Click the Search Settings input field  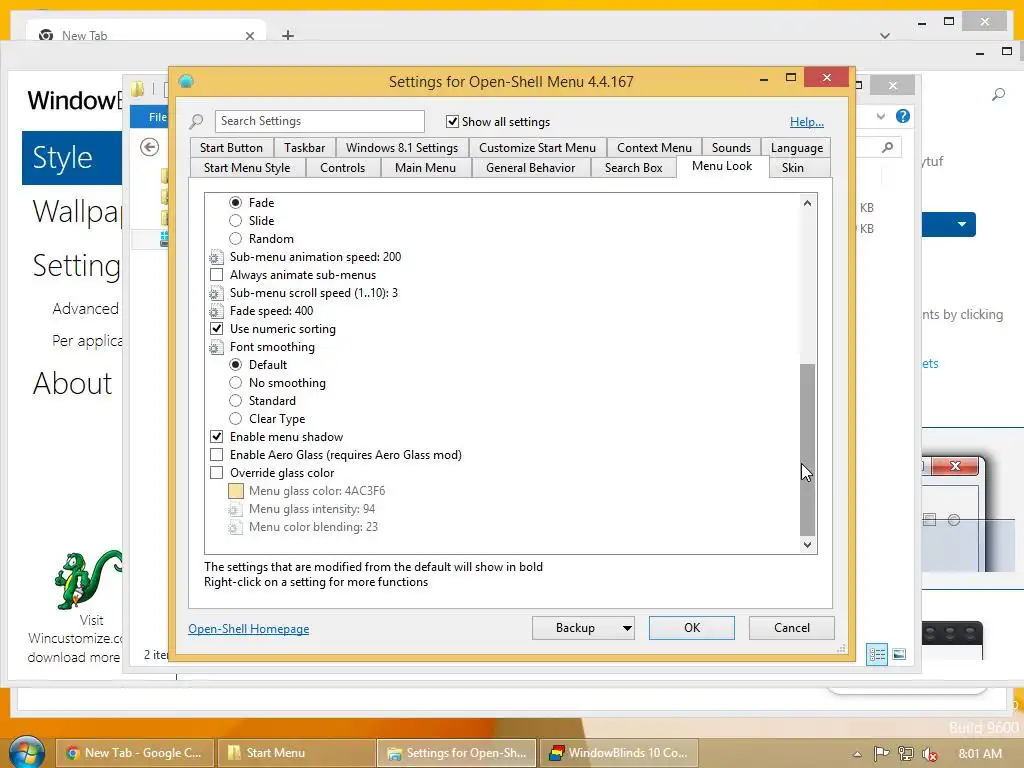point(319,121)
